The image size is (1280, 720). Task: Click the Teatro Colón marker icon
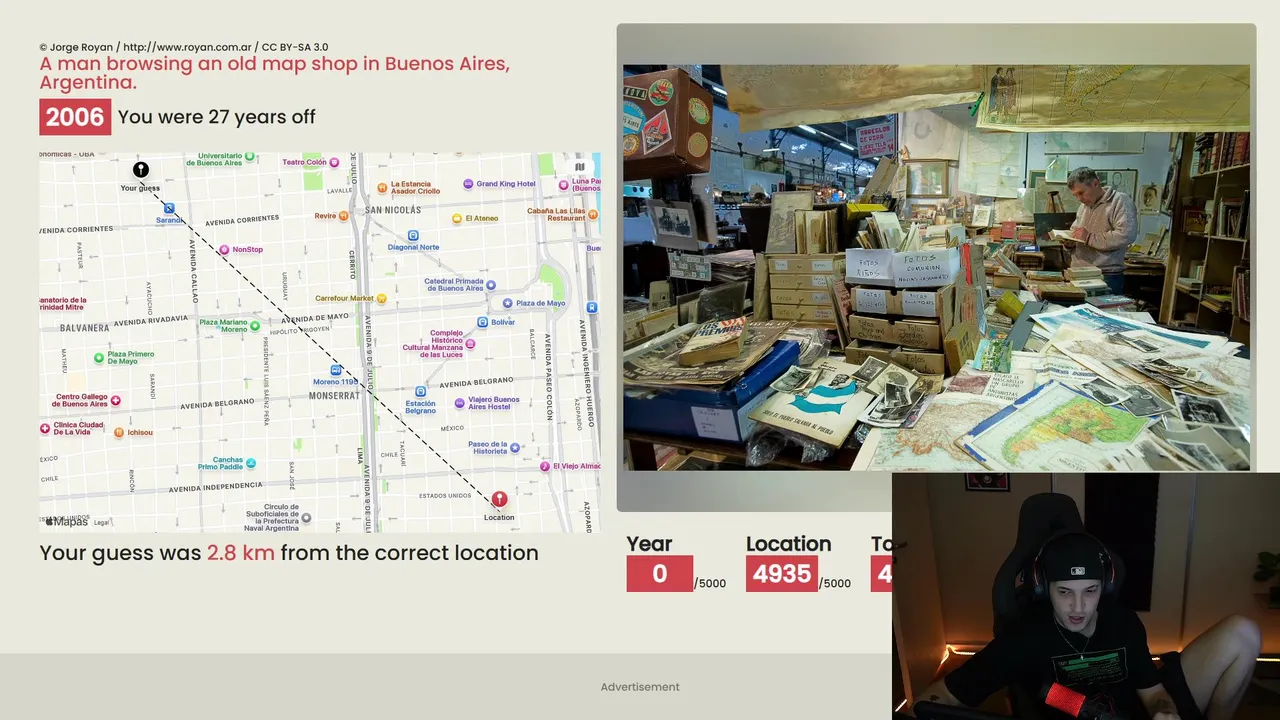pyautogui.click(x=335, y=162)
